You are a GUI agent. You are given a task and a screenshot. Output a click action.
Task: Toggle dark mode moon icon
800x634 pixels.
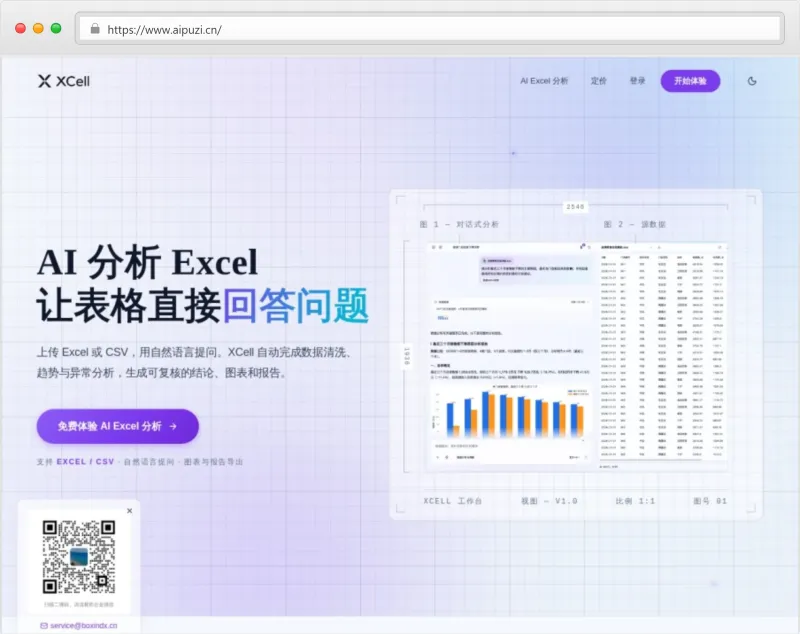coord(752,81)
